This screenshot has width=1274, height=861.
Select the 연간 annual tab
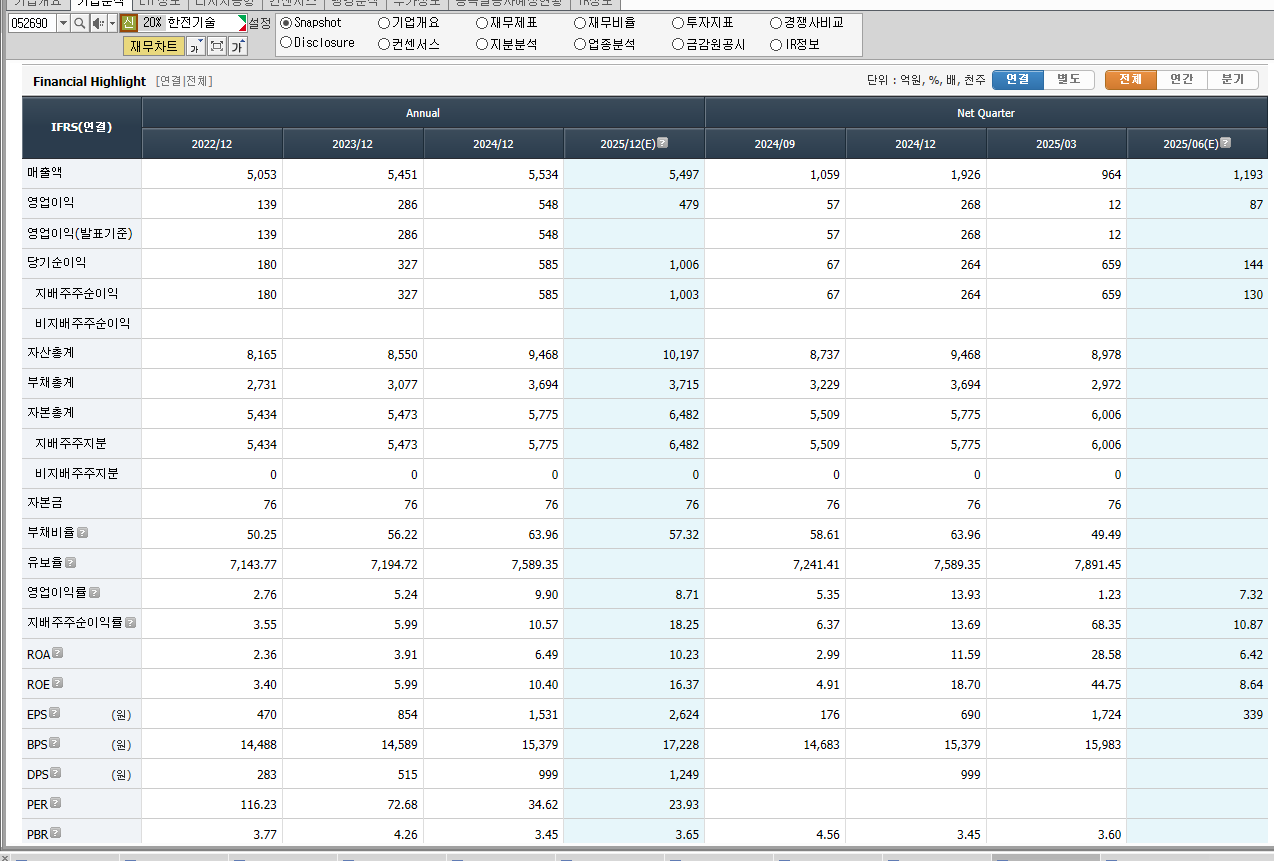coord(1182,80)
